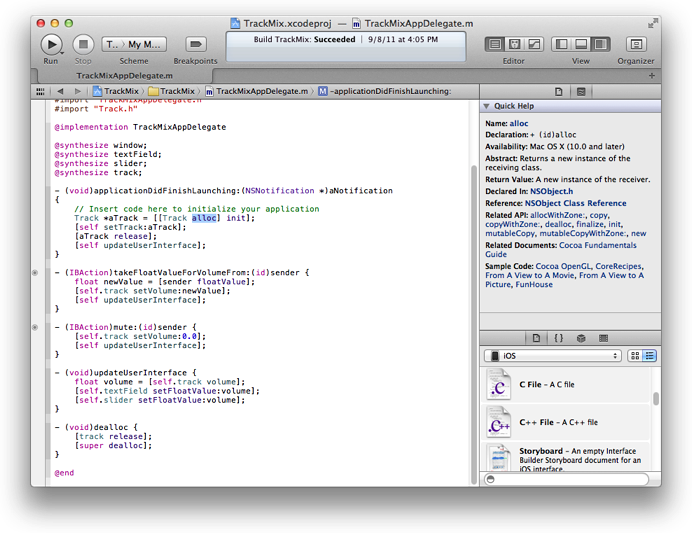Select the Storyboard template

567,457
